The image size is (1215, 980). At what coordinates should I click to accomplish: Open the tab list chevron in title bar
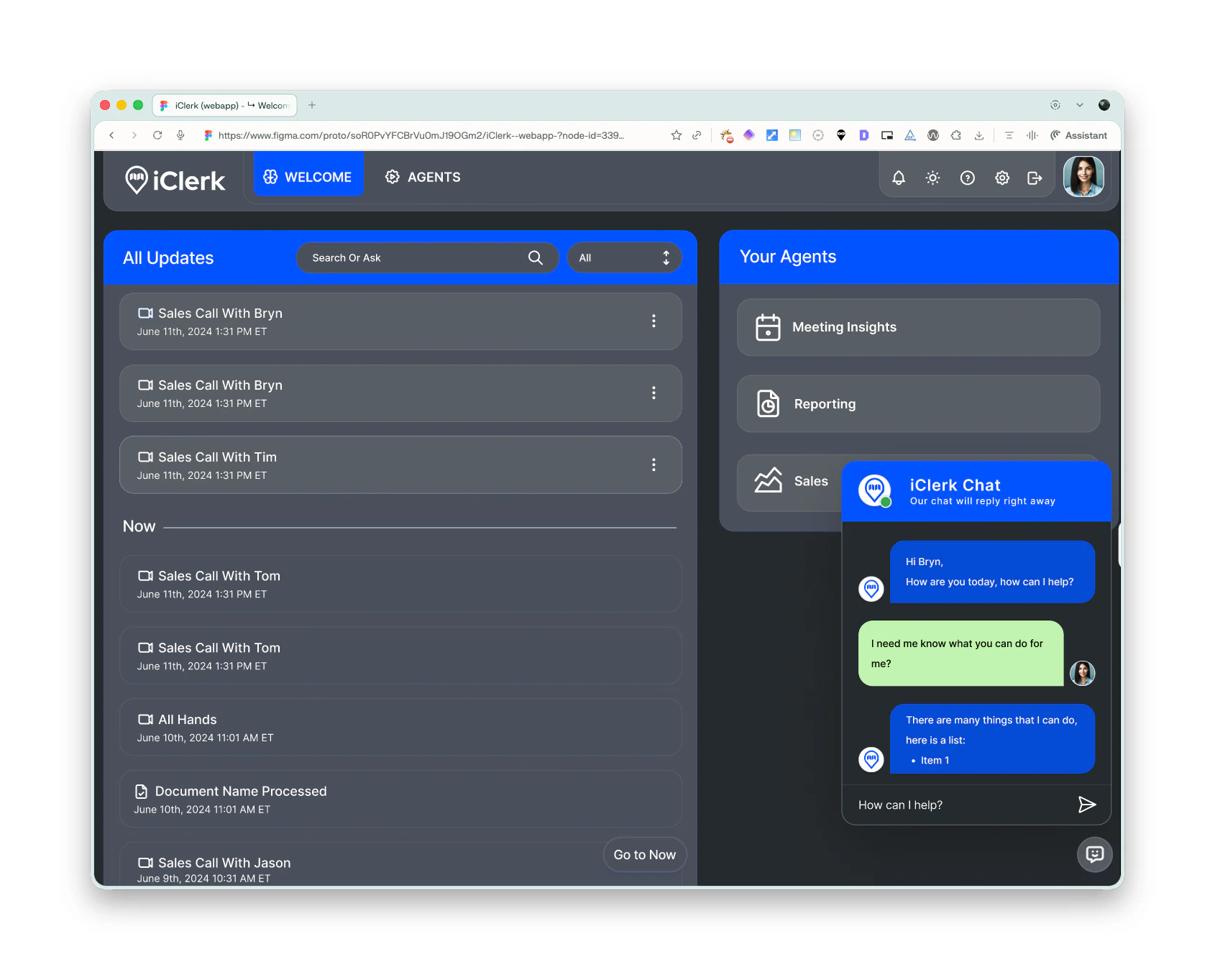(1080, 105)
